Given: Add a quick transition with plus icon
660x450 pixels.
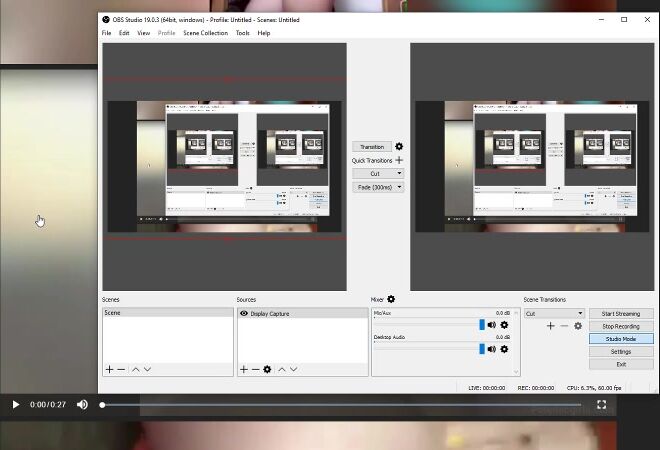Looking at the screenshot, I should coord(399,160).
